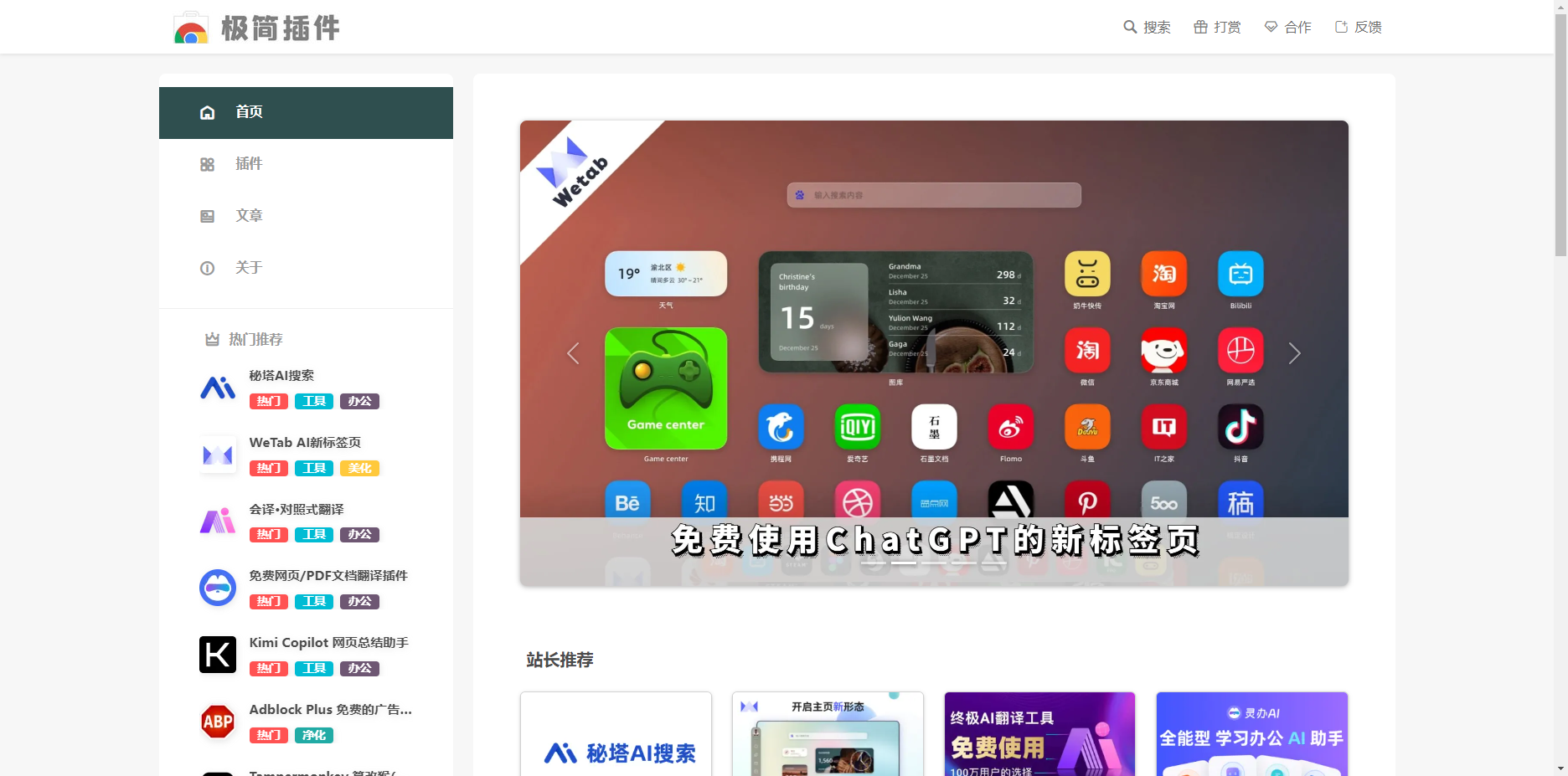This screenshot has width=1568, height=776.
Task: Go to 插件 in the sidebar menu
Action: click(306, 164)
